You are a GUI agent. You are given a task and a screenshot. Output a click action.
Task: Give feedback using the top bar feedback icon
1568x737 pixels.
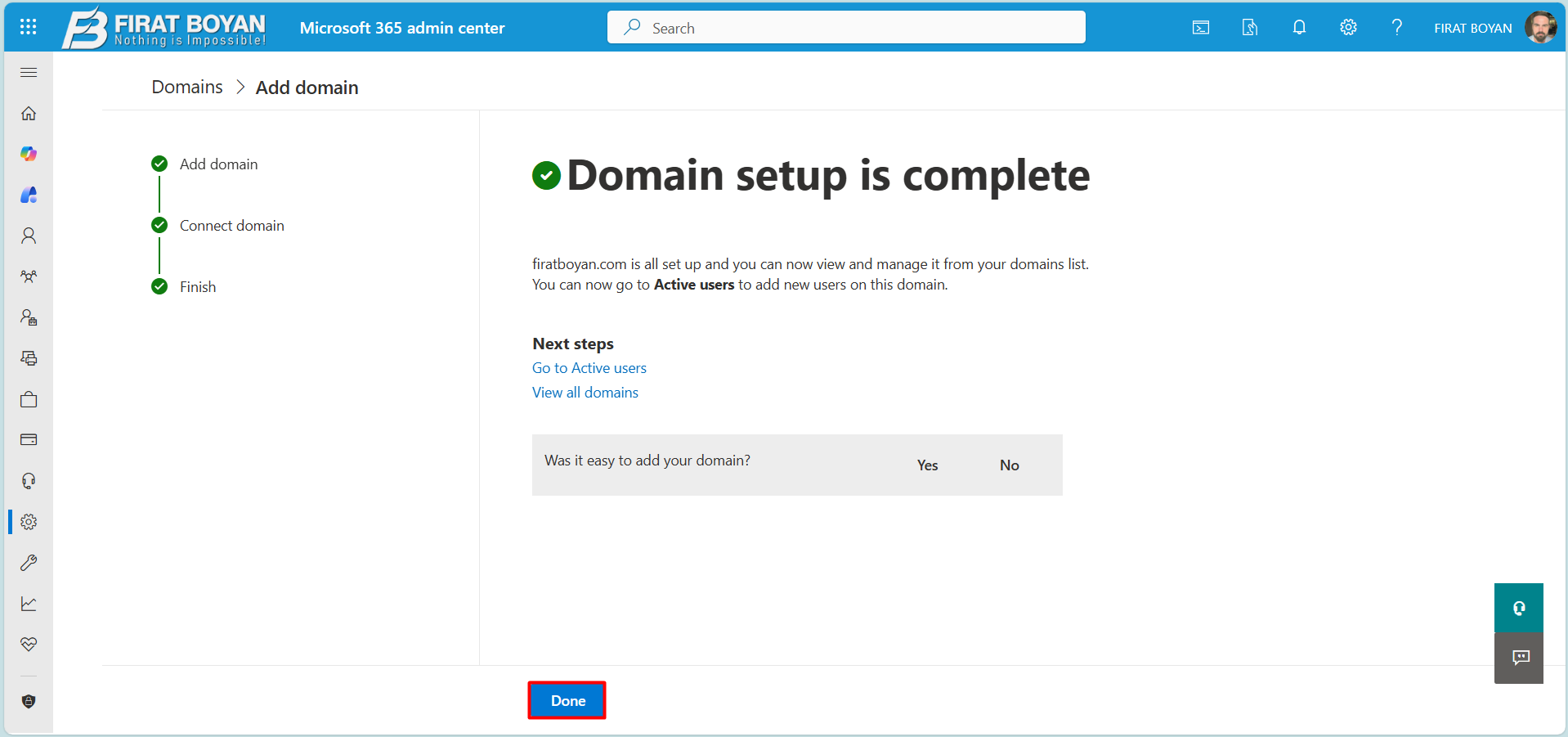click(x=1248, y=27)
